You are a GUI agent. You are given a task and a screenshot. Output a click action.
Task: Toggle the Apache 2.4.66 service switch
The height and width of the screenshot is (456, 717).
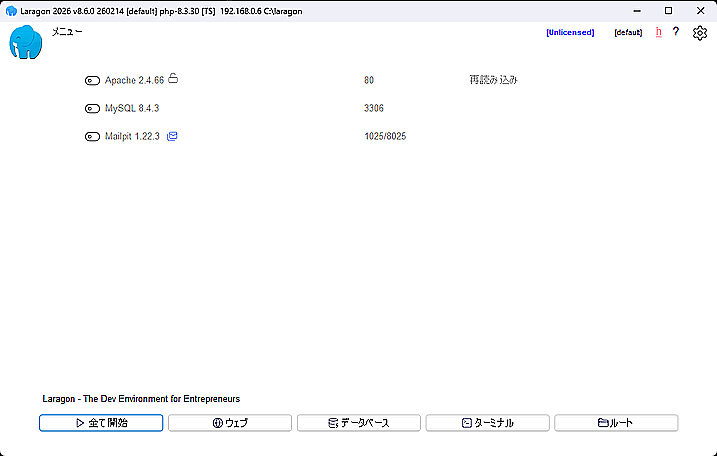click(x=93, y=80)
